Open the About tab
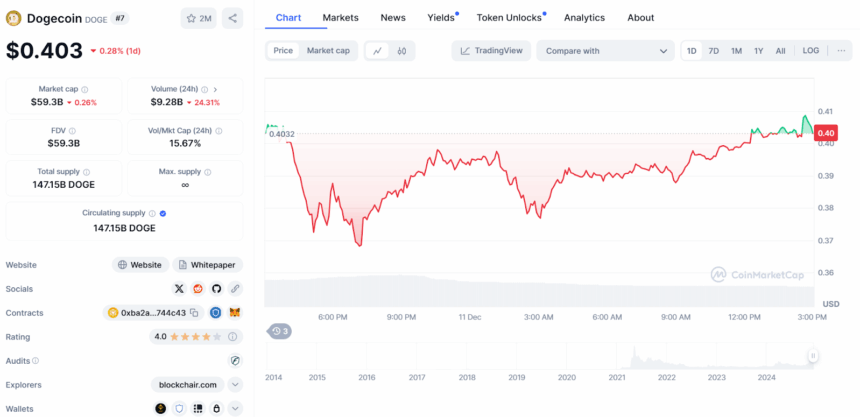This screenshot has height=417, width=860. pyautogui.click(x=641, y=18)
